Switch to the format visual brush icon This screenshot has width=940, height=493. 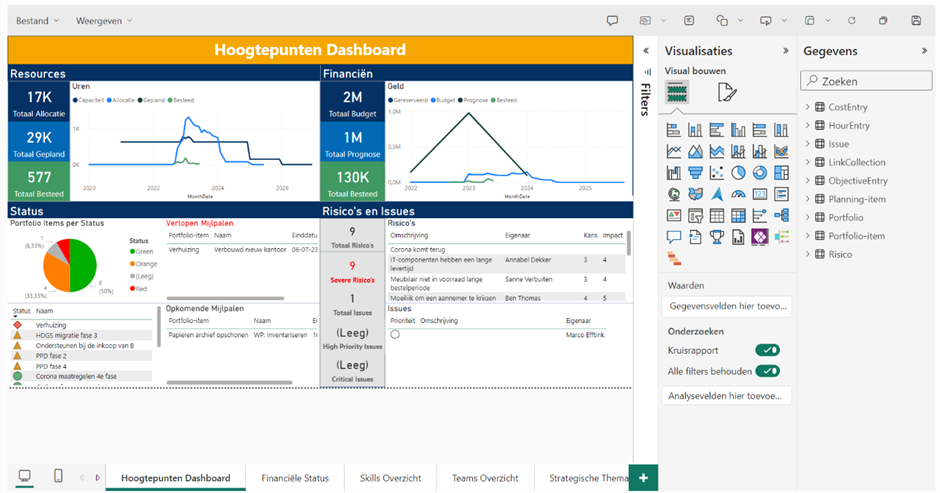point(727,93)
